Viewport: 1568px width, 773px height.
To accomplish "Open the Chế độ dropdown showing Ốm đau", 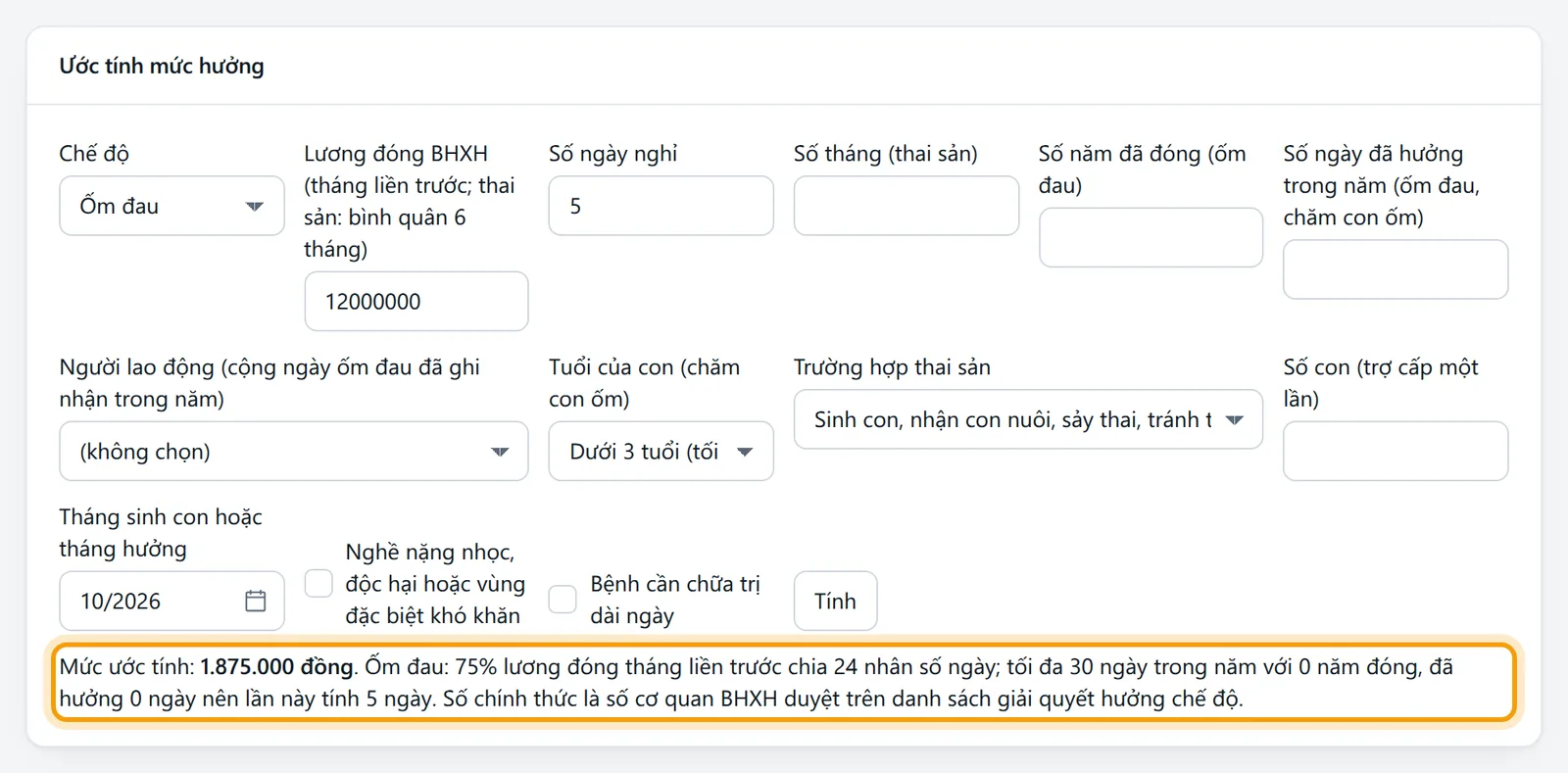I will (171, 206).
